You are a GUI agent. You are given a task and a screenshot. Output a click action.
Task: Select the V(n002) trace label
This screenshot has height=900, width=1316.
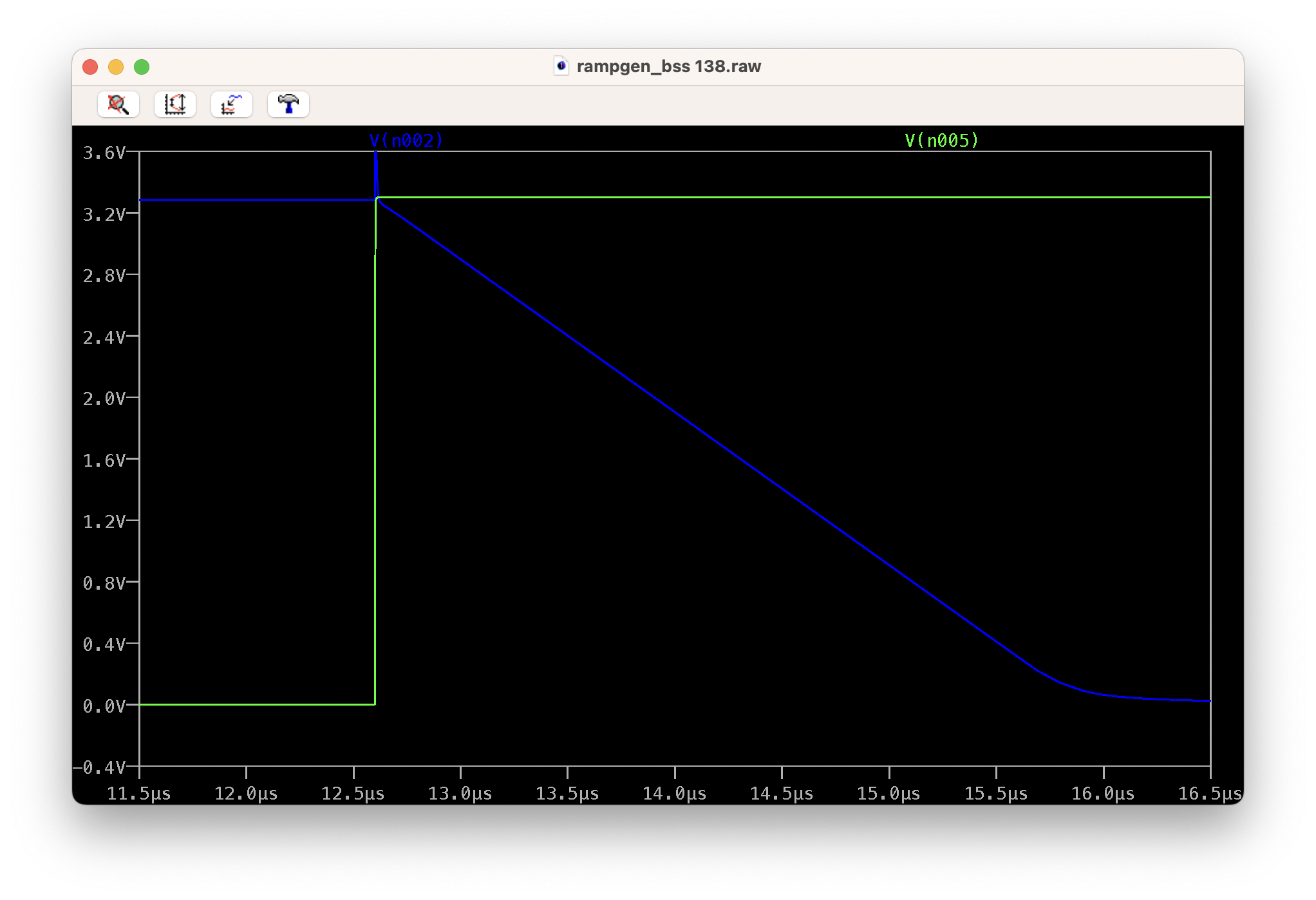(x=406, y=140)
